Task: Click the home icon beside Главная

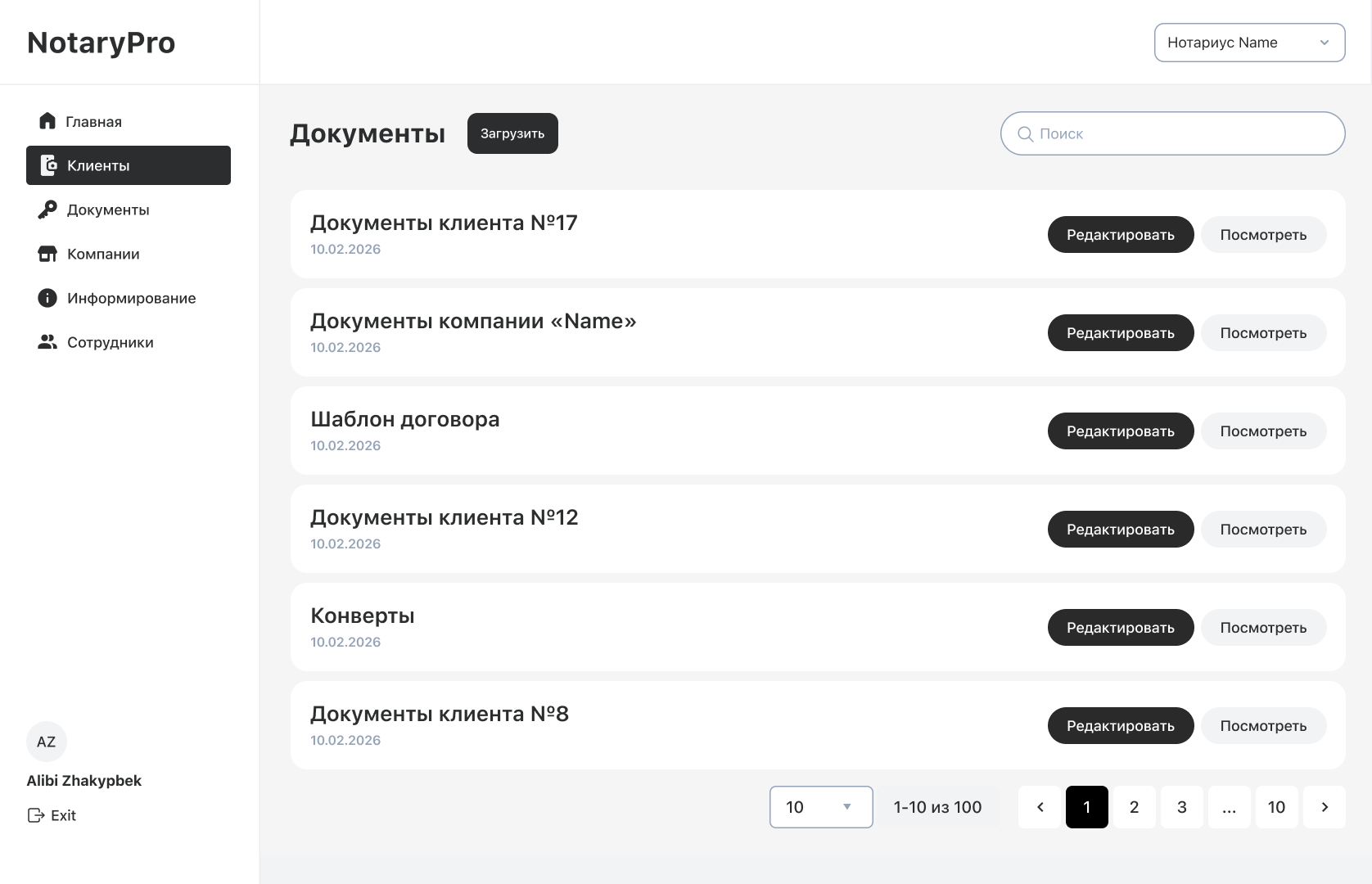Action: [x=47, y=121]
